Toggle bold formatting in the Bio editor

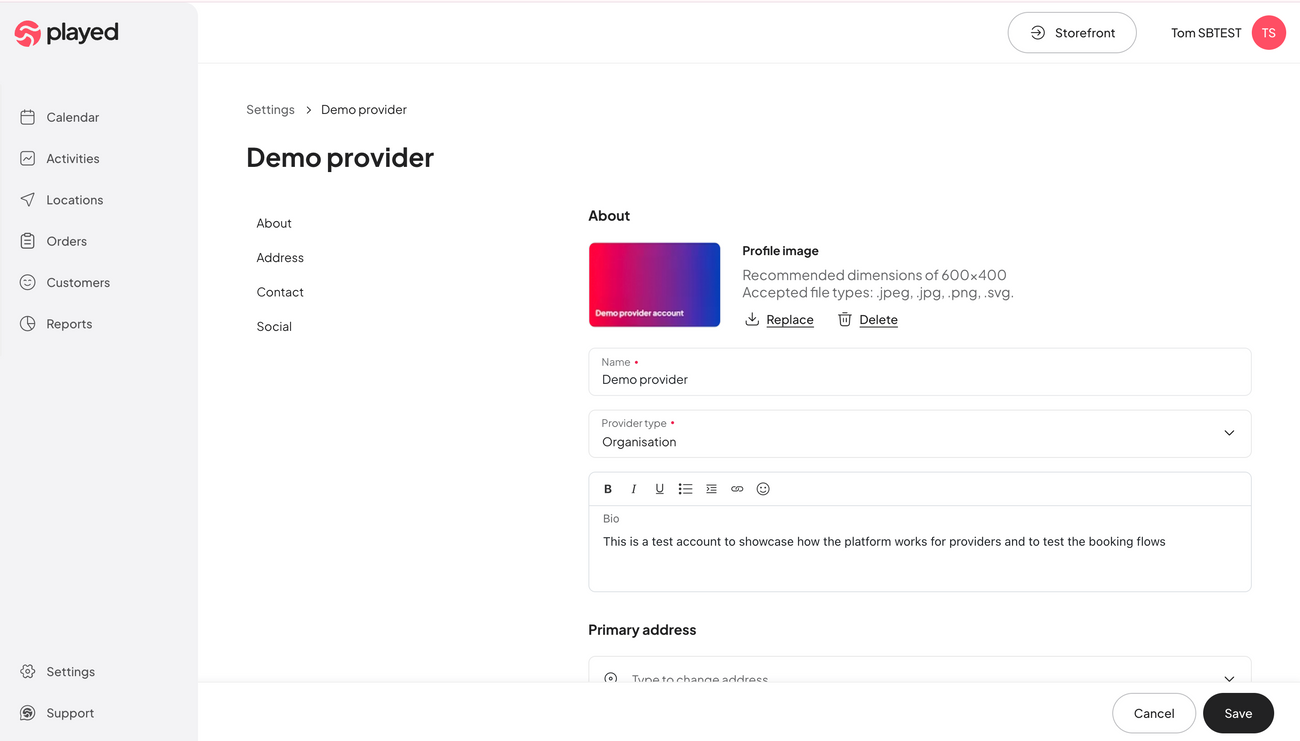[x=608, y=488]
